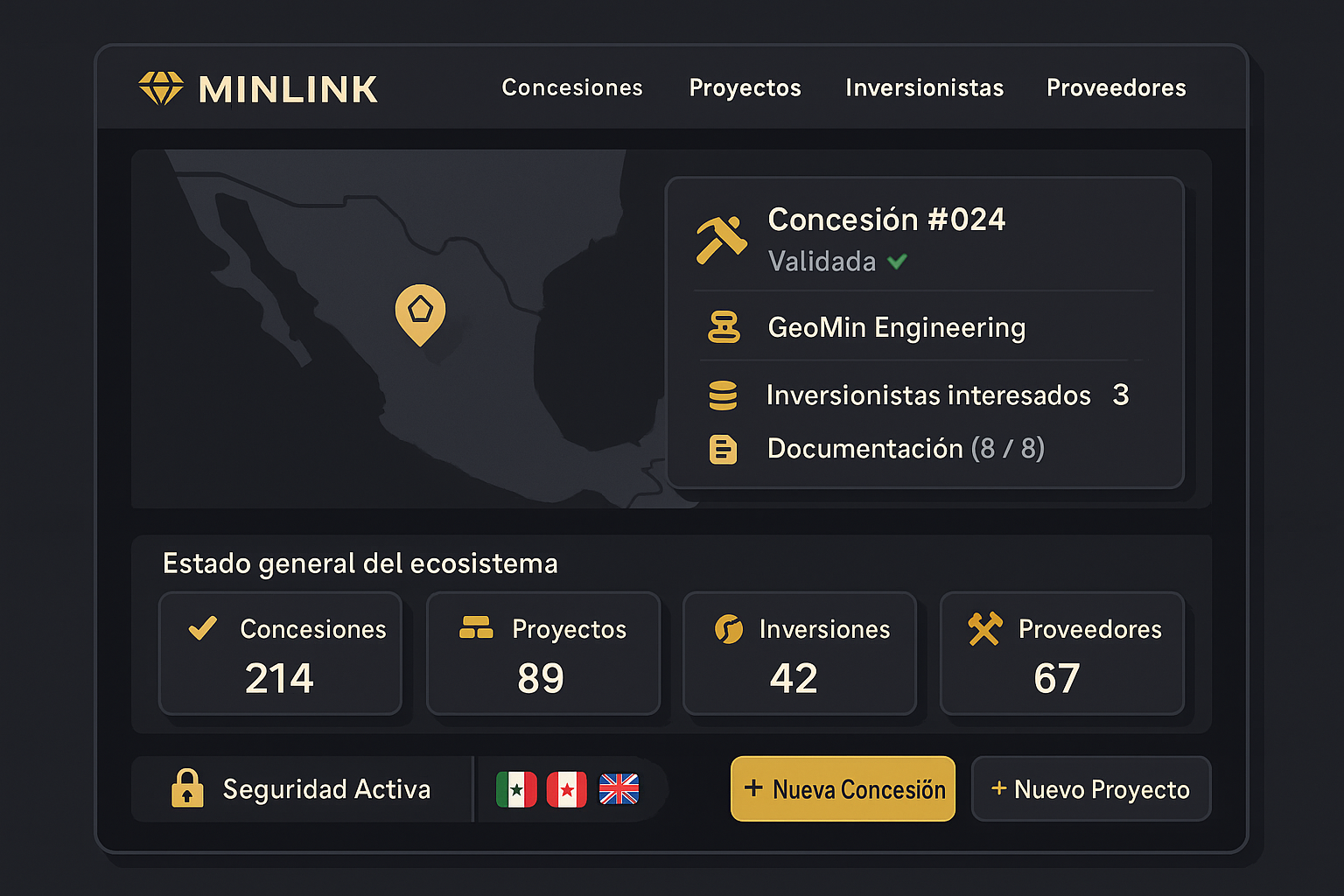
Task: Click the coin stack icon for Inversionistas interesados
Action: pyautogui.click(x=723, y=395)
